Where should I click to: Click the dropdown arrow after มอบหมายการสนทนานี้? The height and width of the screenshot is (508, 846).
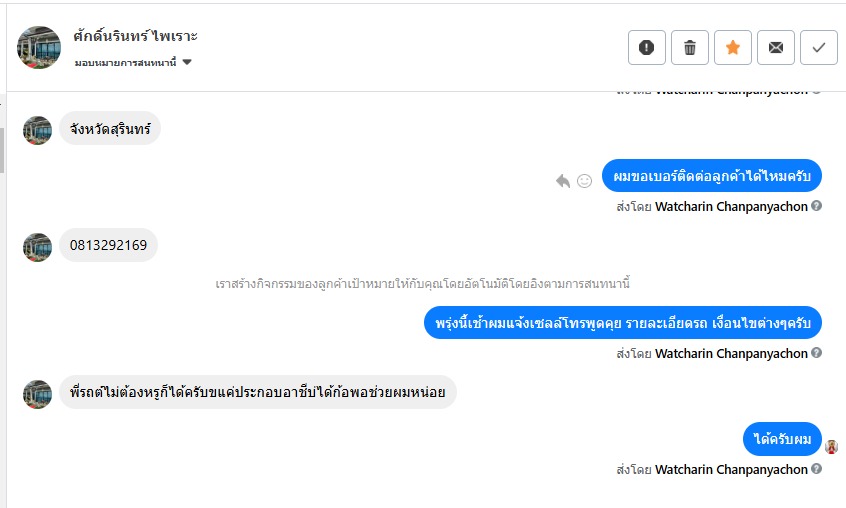click(x=187, y=63)
